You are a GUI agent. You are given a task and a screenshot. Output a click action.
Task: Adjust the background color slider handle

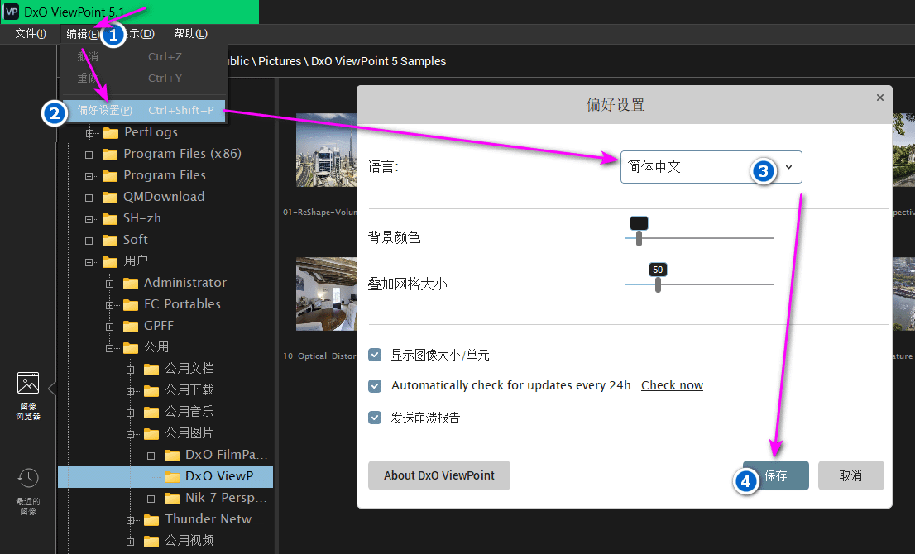639,238
